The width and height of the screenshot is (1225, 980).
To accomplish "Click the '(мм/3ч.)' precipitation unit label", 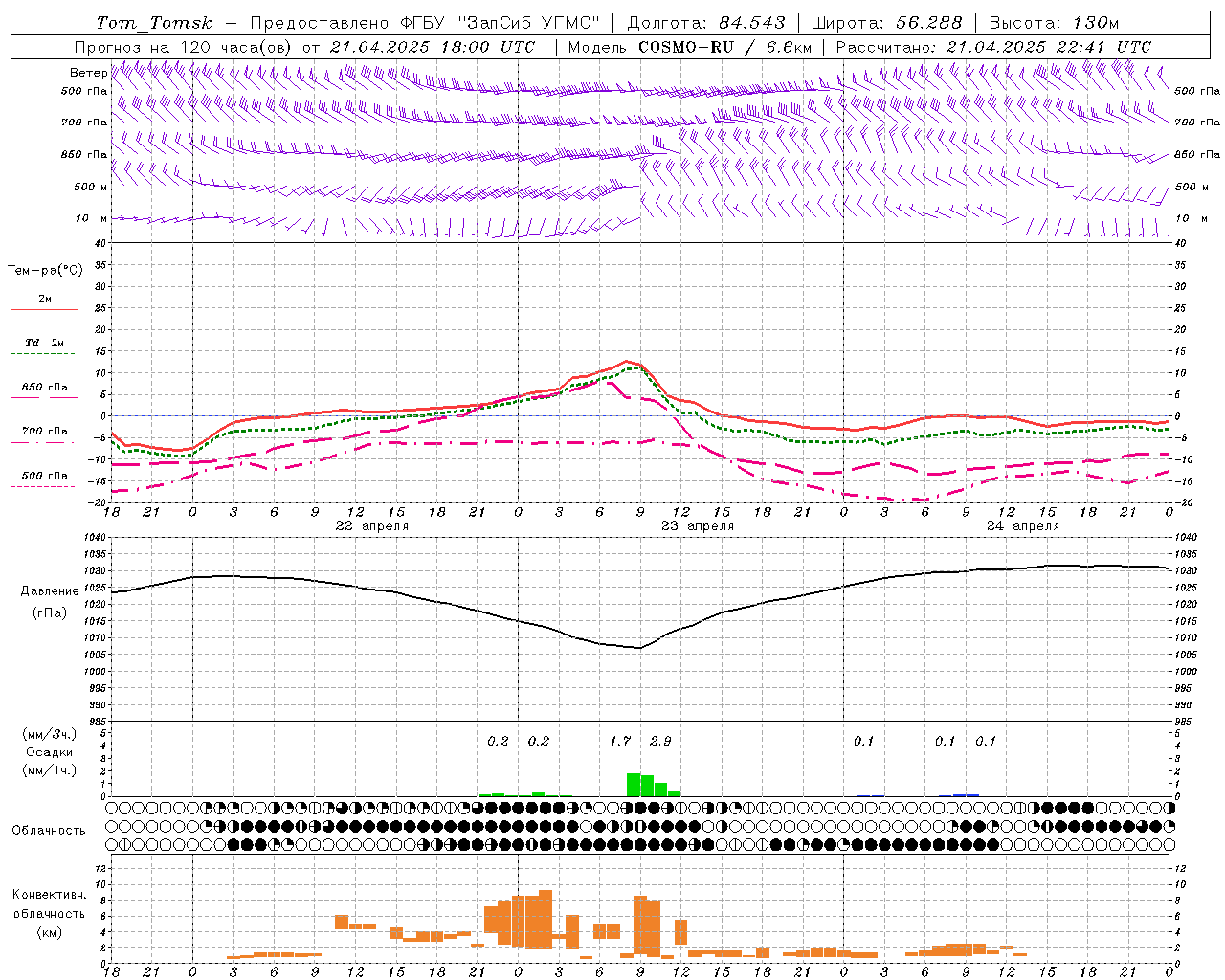I will pos(50,734).
